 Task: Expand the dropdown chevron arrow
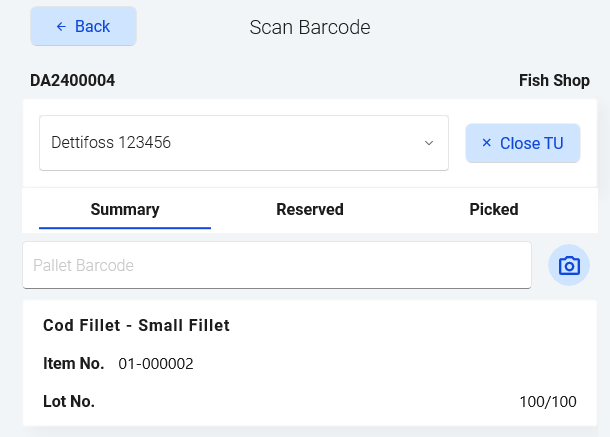pyautogui.click(x=429, y=143)
